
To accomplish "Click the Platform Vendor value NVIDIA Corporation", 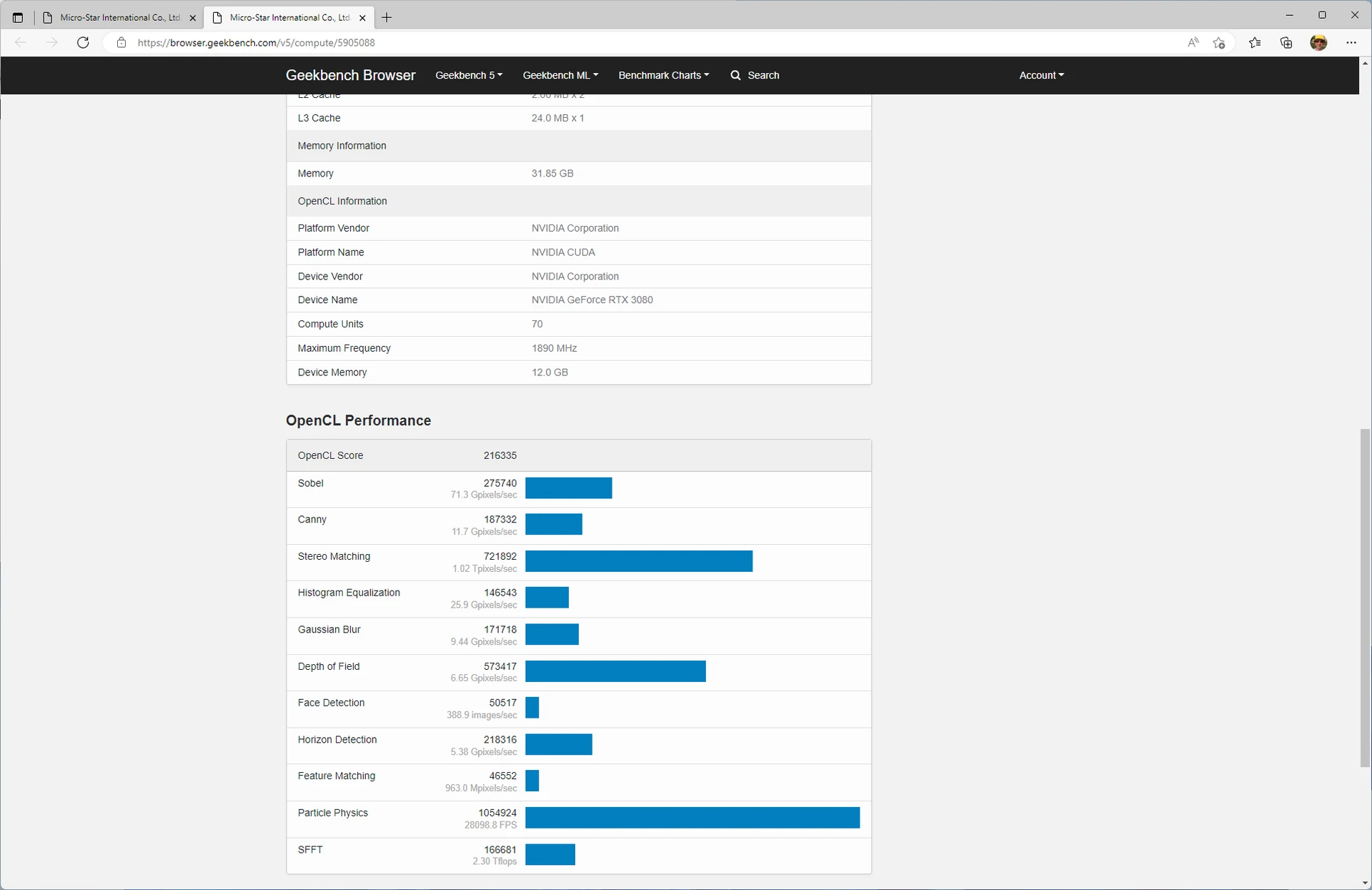I will (x=575, y=229).
